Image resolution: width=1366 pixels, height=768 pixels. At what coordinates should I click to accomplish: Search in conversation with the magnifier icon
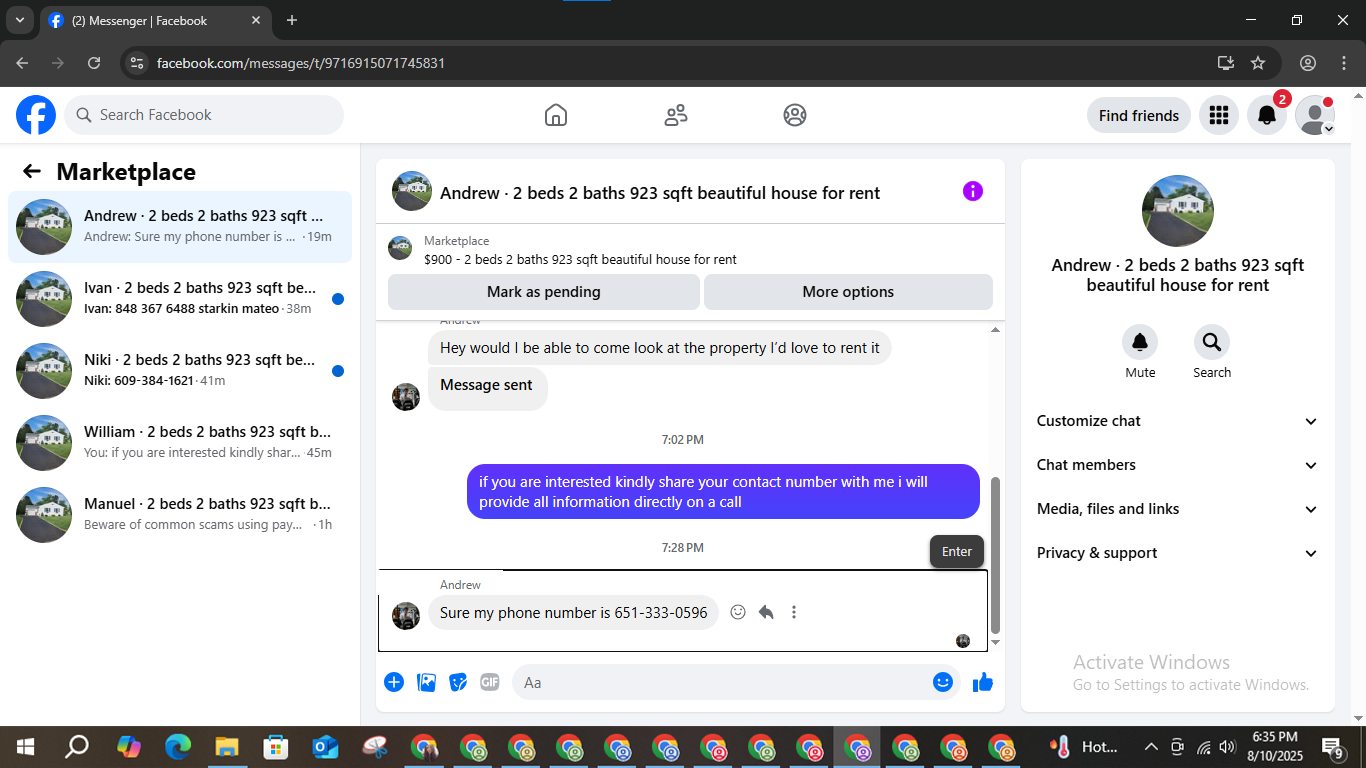[1212, 343]
